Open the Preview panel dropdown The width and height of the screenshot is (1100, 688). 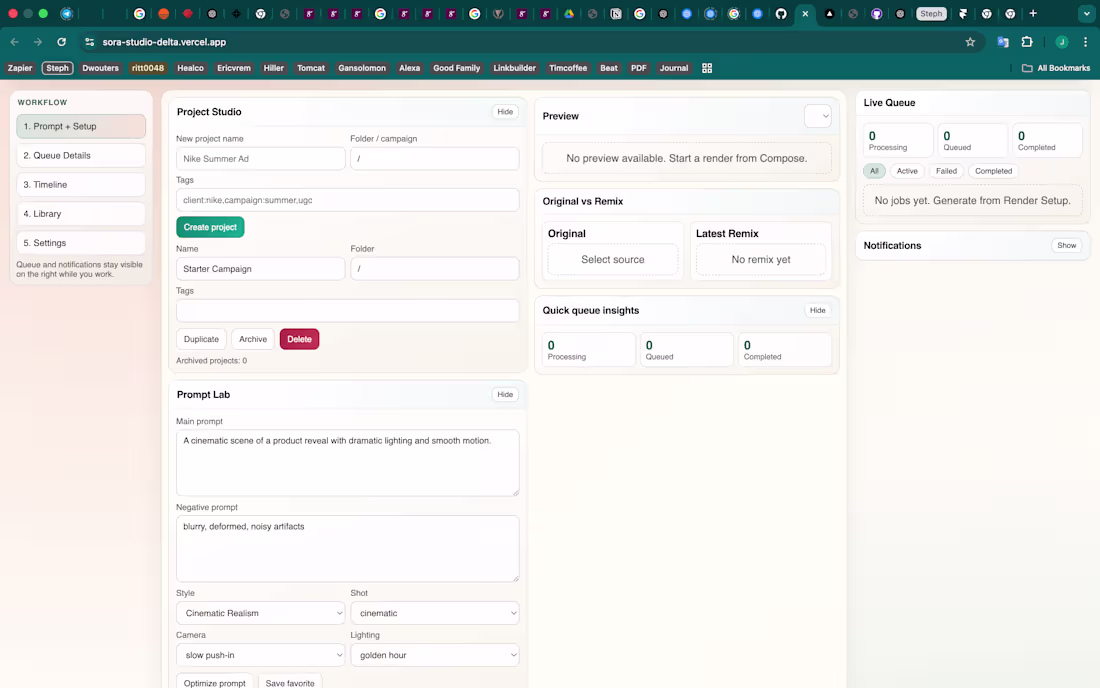pyautogui.click(x=817, y=116)
